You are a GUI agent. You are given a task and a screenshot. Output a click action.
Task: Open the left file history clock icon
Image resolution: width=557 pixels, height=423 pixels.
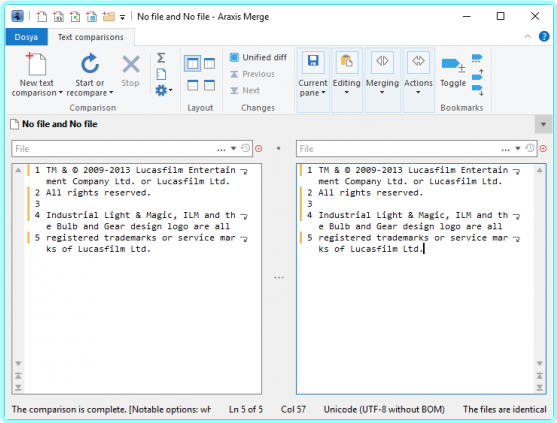point(245,148)
